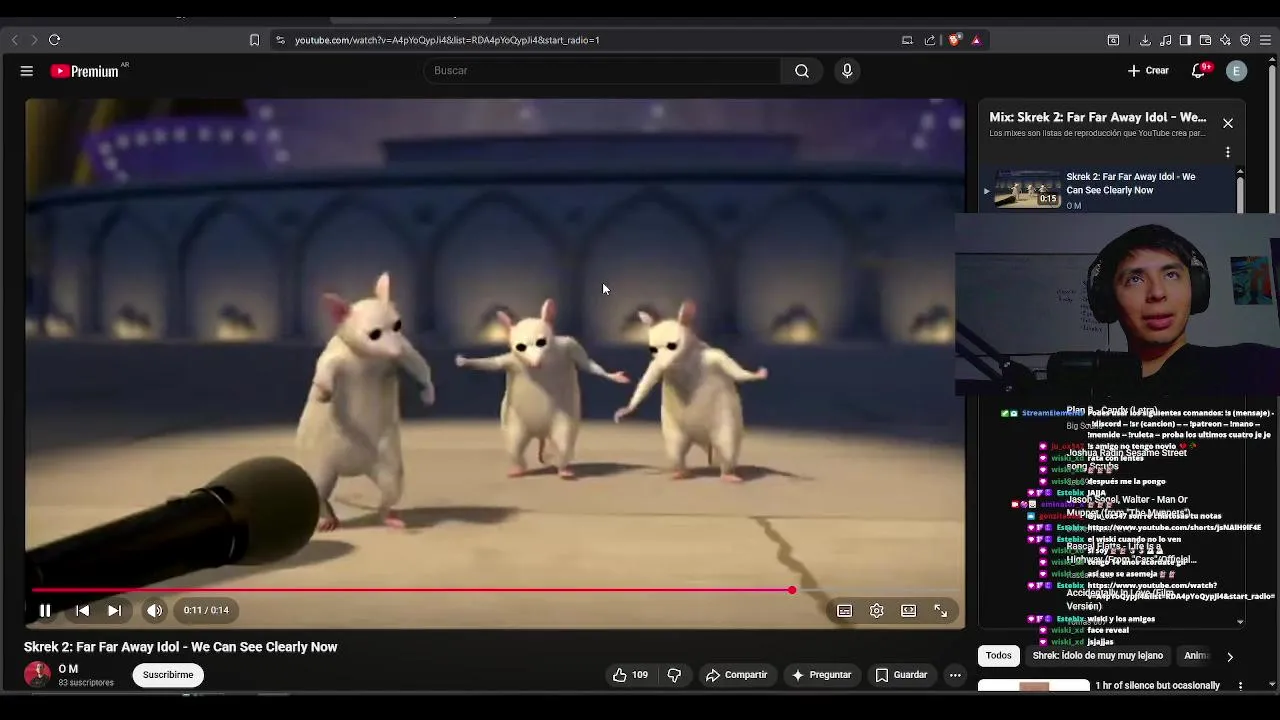This screenshot has width=1280, height=720.
Task: Close the Mix playlist panel
Action: tap(1228, 123)
